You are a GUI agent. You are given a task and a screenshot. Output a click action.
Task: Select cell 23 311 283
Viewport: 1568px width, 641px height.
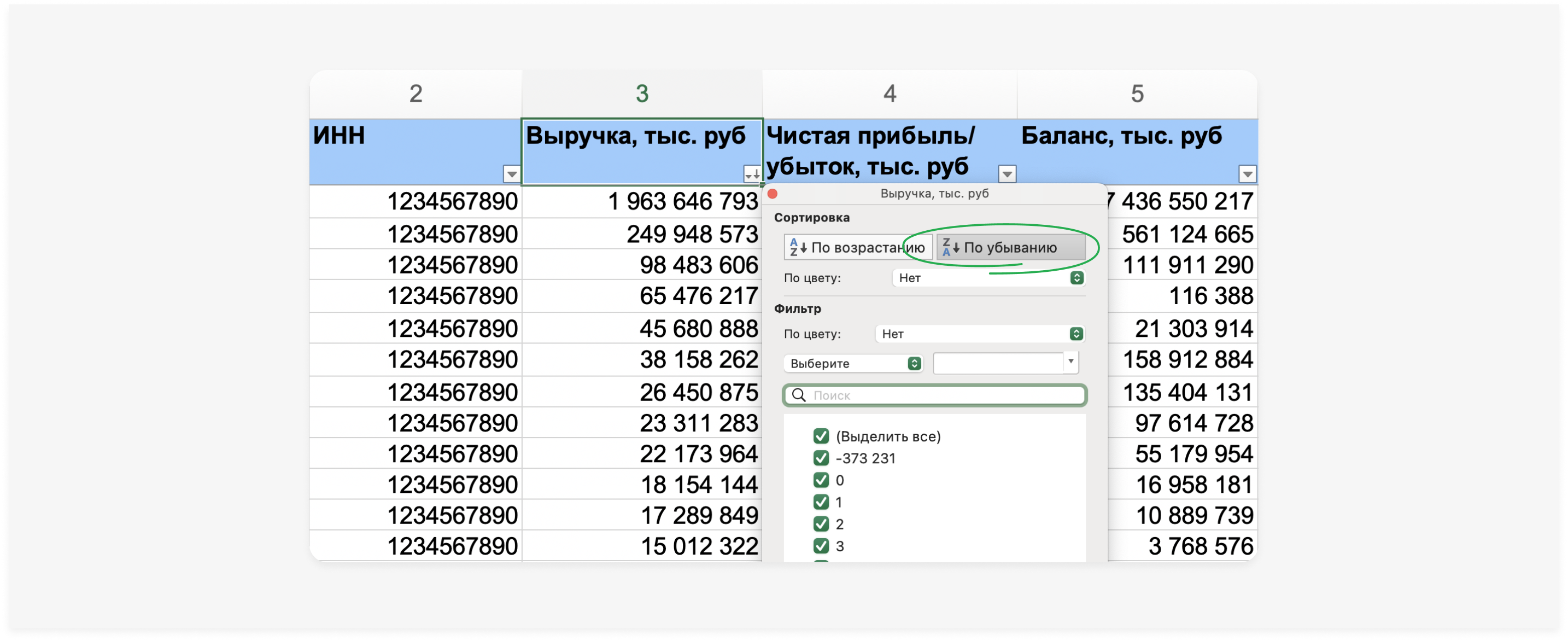(x=642, y=422)
